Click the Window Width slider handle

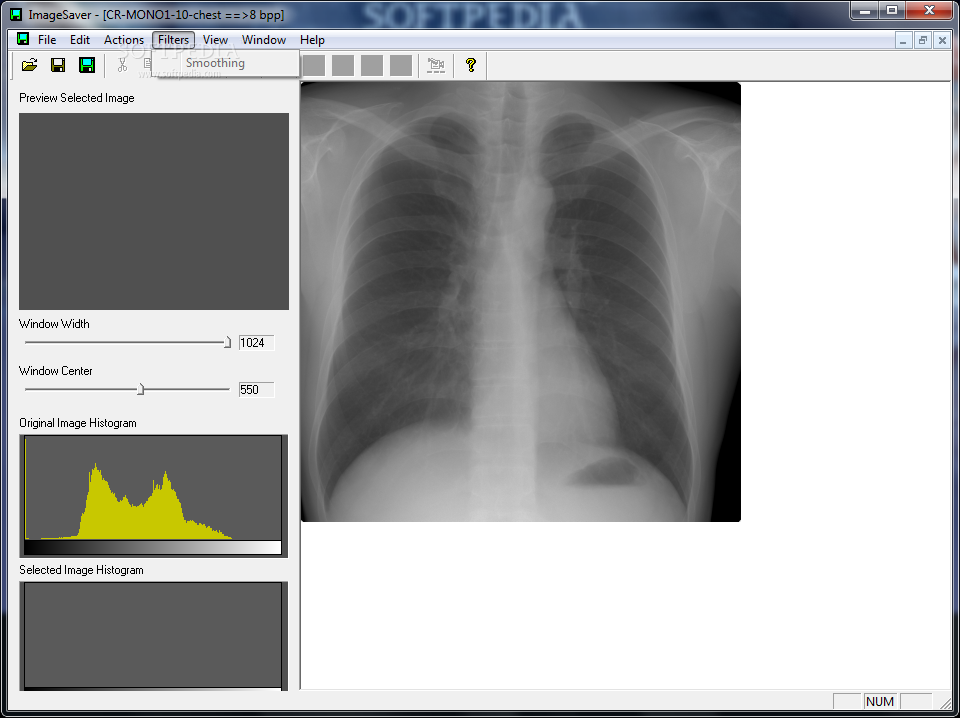click(228, 342)
